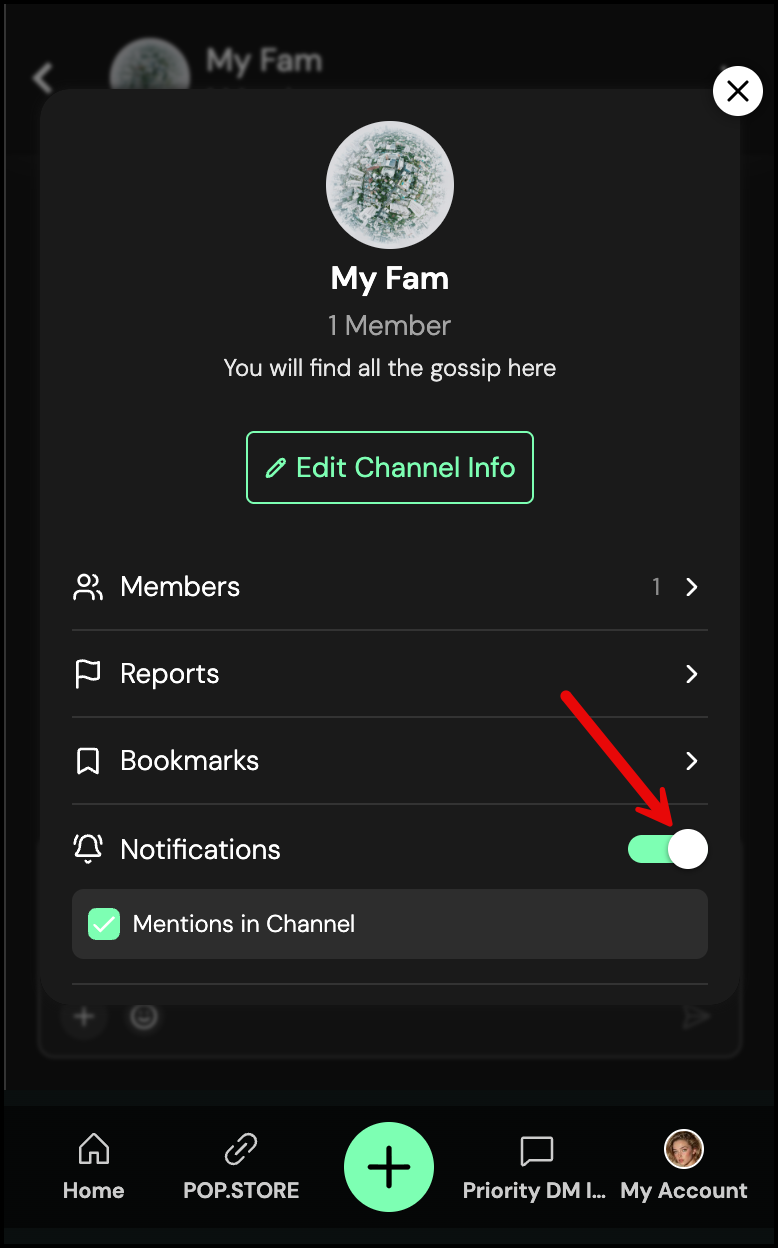Open Priority DM inbox chat icon
Screen dimensions: 778x1248
click(537, 1150)
